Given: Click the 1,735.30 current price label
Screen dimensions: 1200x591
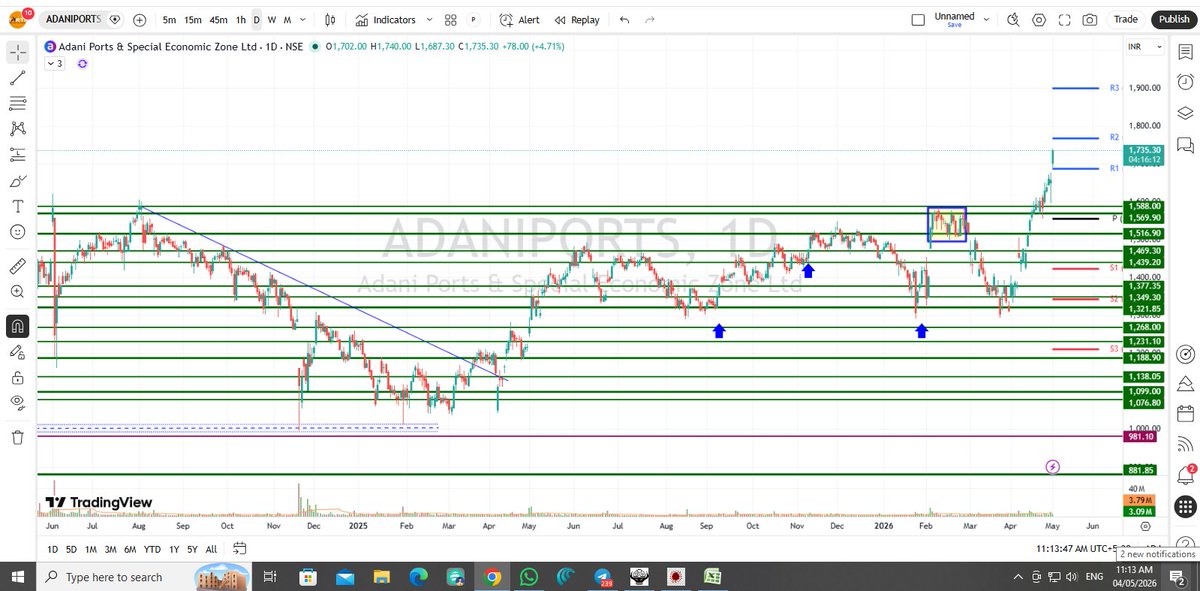Looking at the screenshot, I should click(1145, 149).
